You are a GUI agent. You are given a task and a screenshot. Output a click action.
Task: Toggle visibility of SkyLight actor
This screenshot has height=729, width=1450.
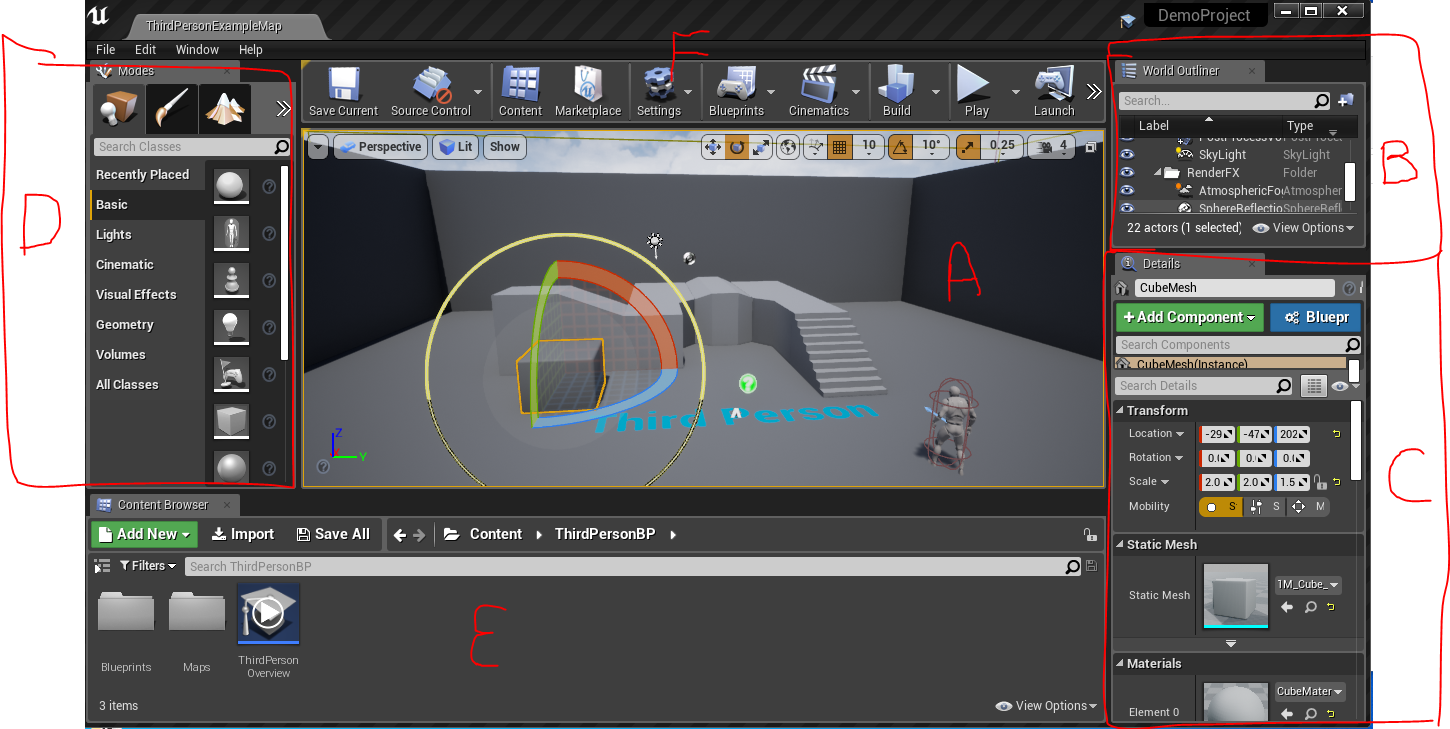[1127, 155]
